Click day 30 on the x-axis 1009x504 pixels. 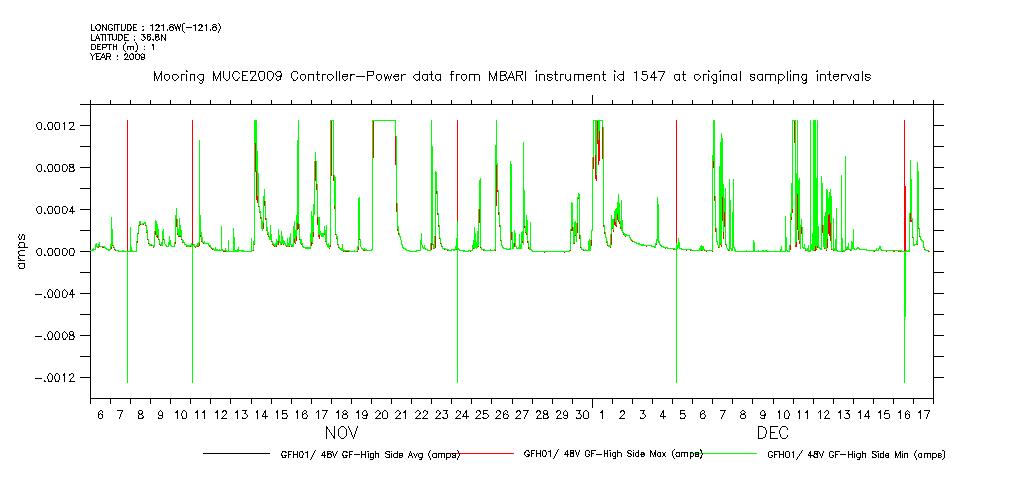[582, 413]
